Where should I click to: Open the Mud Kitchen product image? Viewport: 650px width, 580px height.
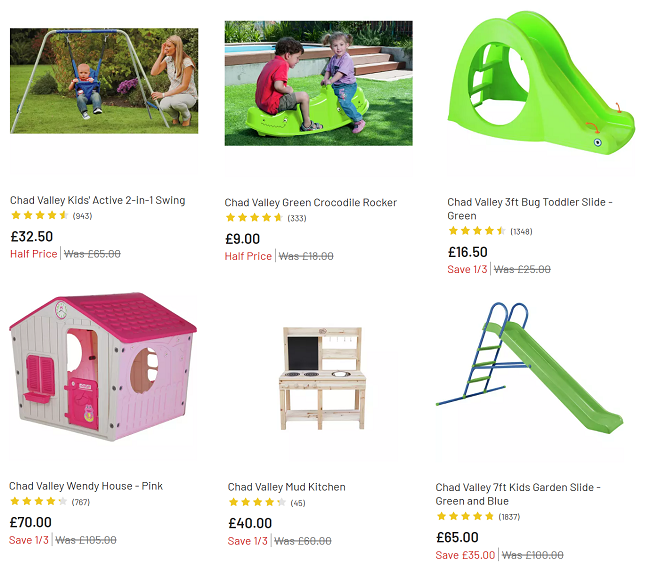click(x=323, y=378)
